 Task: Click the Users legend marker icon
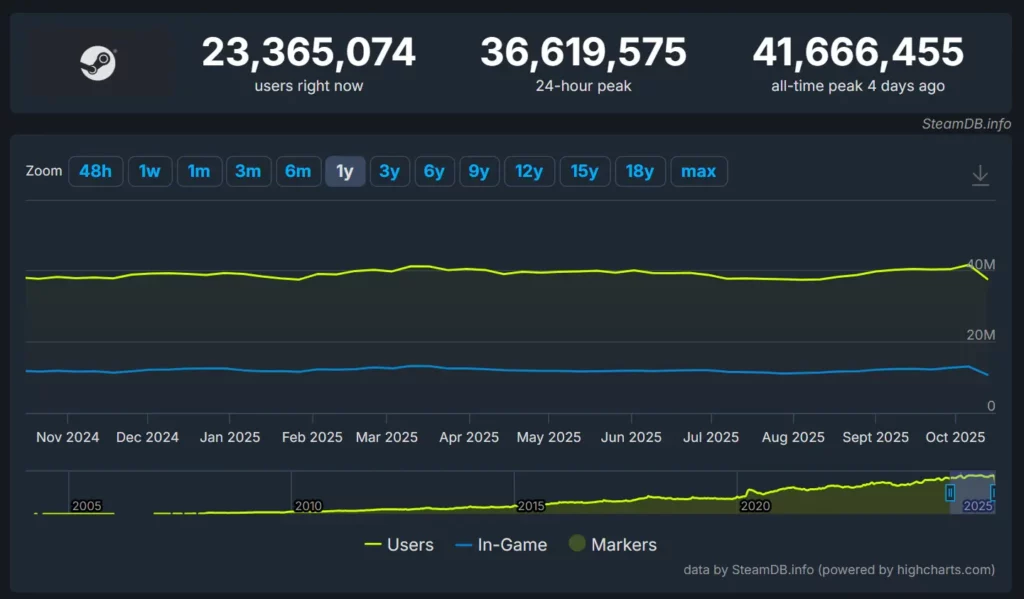(372, 544)
